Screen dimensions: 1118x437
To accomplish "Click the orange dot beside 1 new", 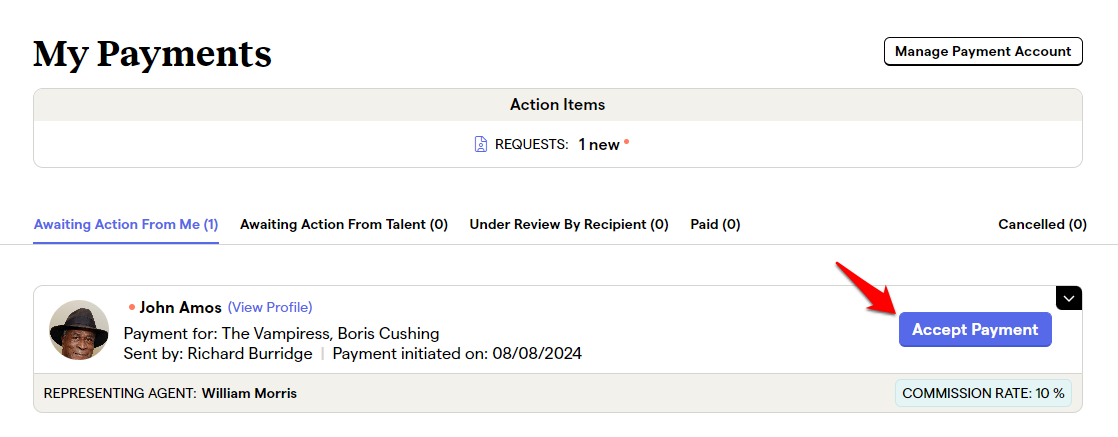I will (627, 141).
